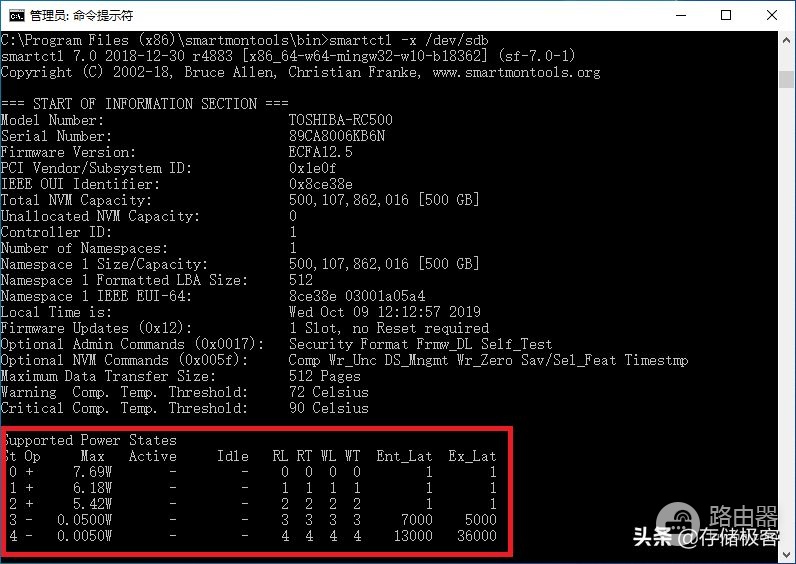This screenshot has height=564, width=796.
Task: Maximize the command prompt window
Action: 726,15
